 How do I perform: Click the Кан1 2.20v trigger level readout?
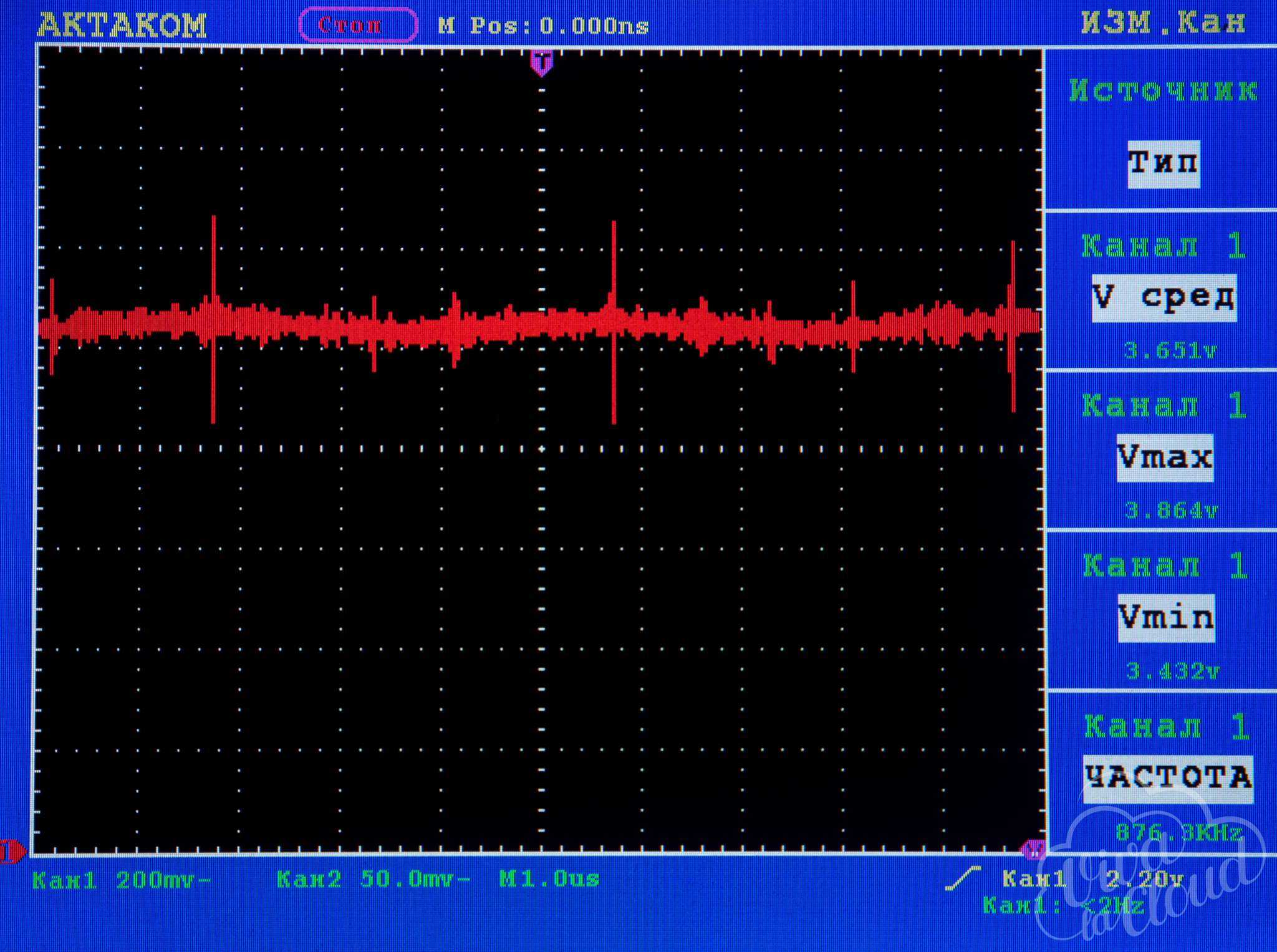pos(1092,880)
